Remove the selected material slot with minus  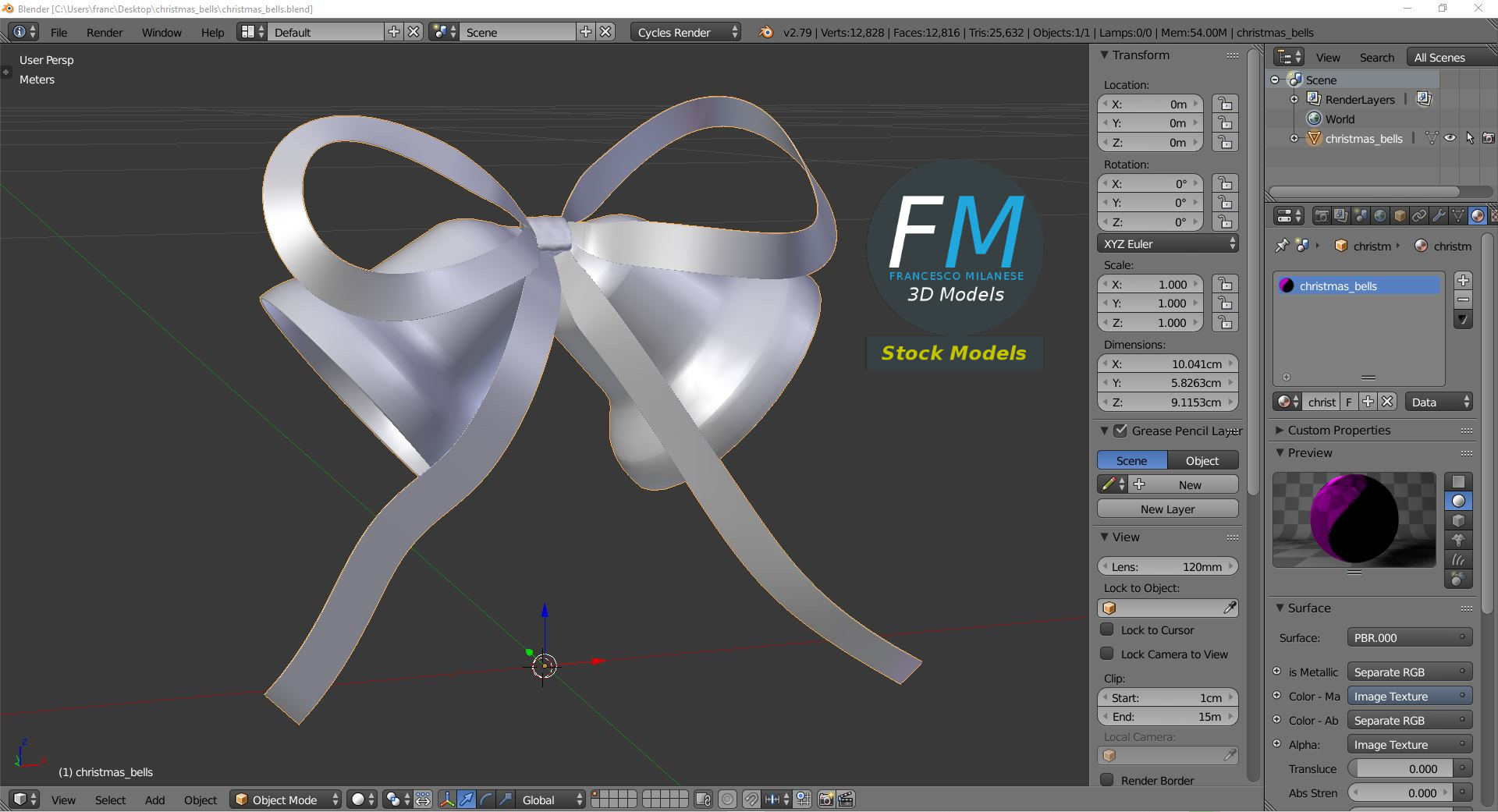pos(1464,300)
